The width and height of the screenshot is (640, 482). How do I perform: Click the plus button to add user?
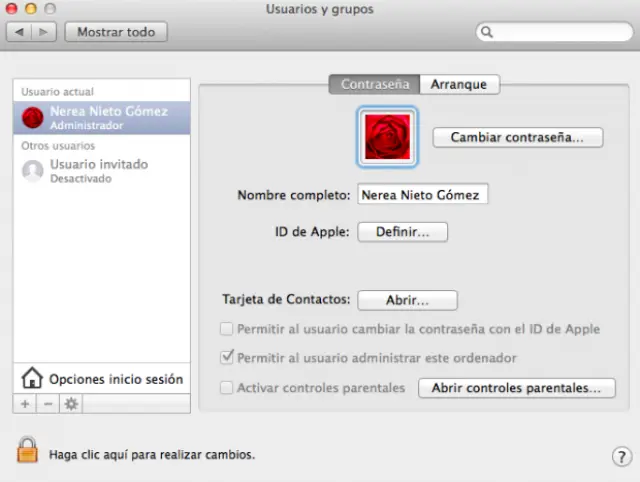26,403
